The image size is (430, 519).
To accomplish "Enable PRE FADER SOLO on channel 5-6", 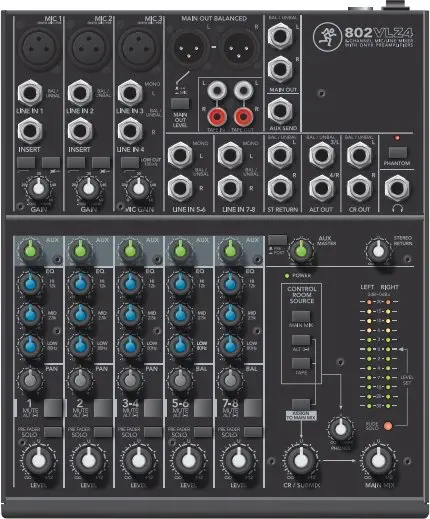I will (203, 432).
